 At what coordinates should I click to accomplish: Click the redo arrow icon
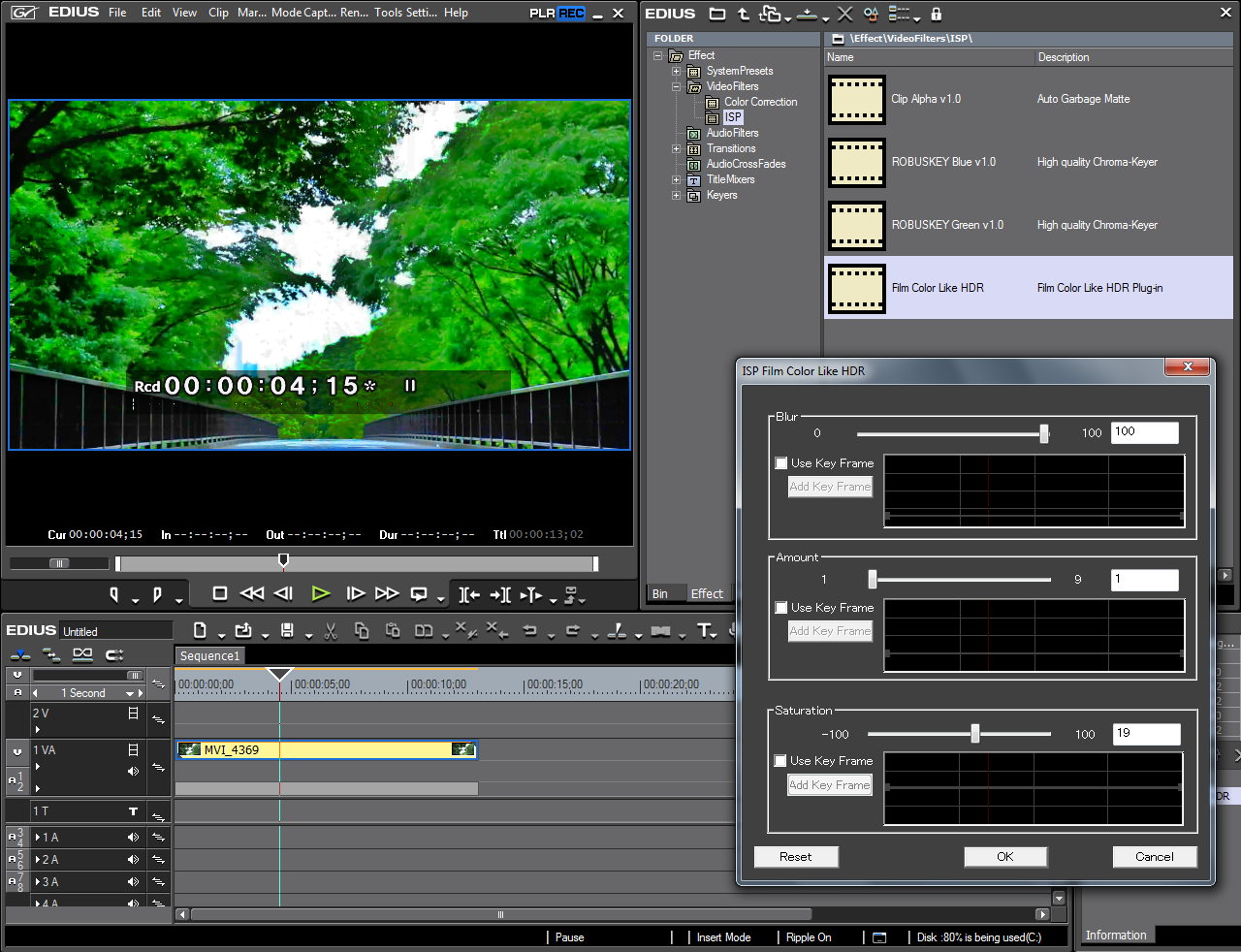573,631
